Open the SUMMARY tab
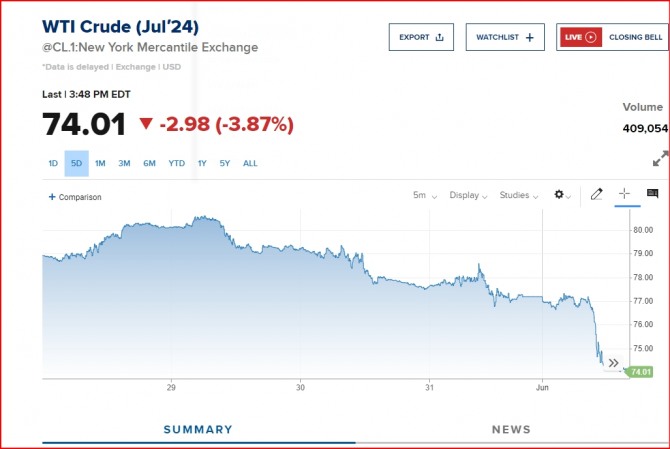The height and width of the screenshot is (449, 670). (x=198, y=429)
